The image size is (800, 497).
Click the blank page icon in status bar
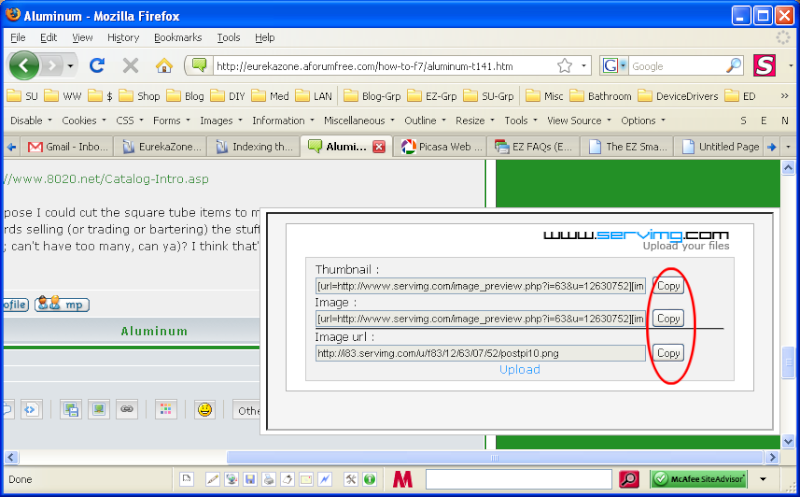[x=187, y=479]
